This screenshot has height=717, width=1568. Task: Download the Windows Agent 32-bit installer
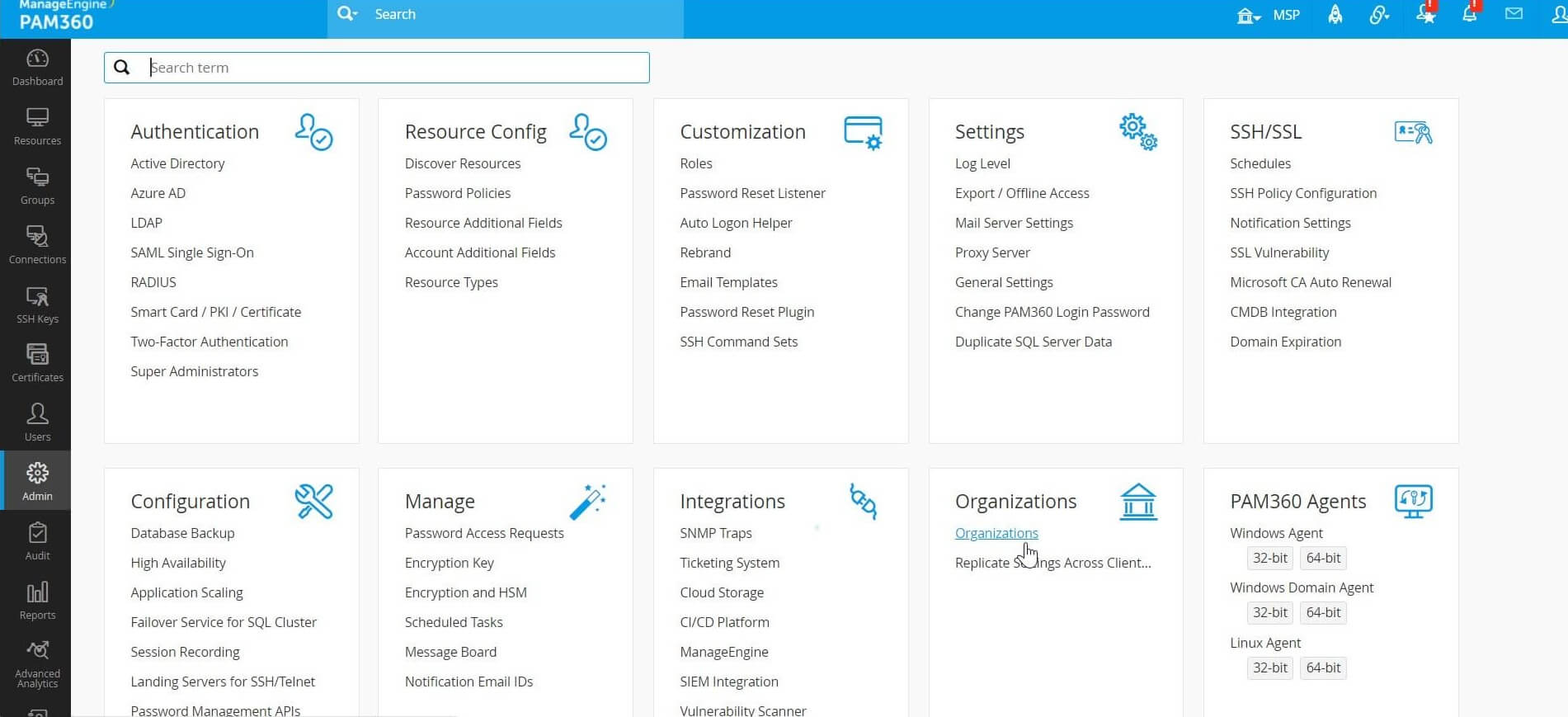[1269, 558]
